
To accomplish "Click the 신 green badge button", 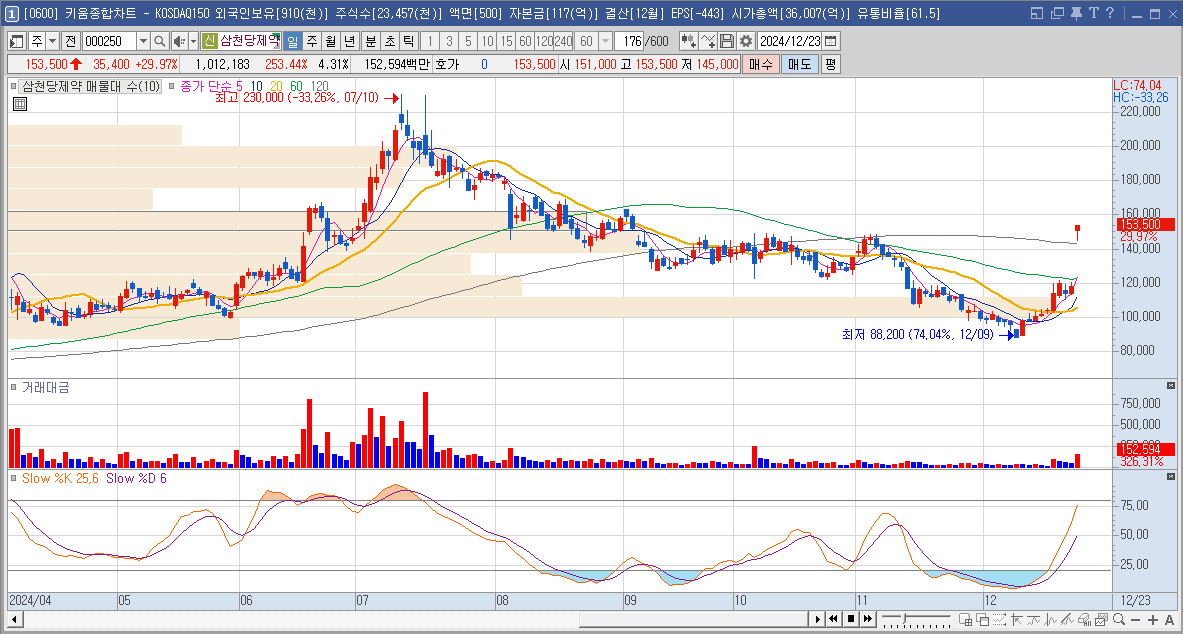I will pyautogui.click(x=210, y=41).
